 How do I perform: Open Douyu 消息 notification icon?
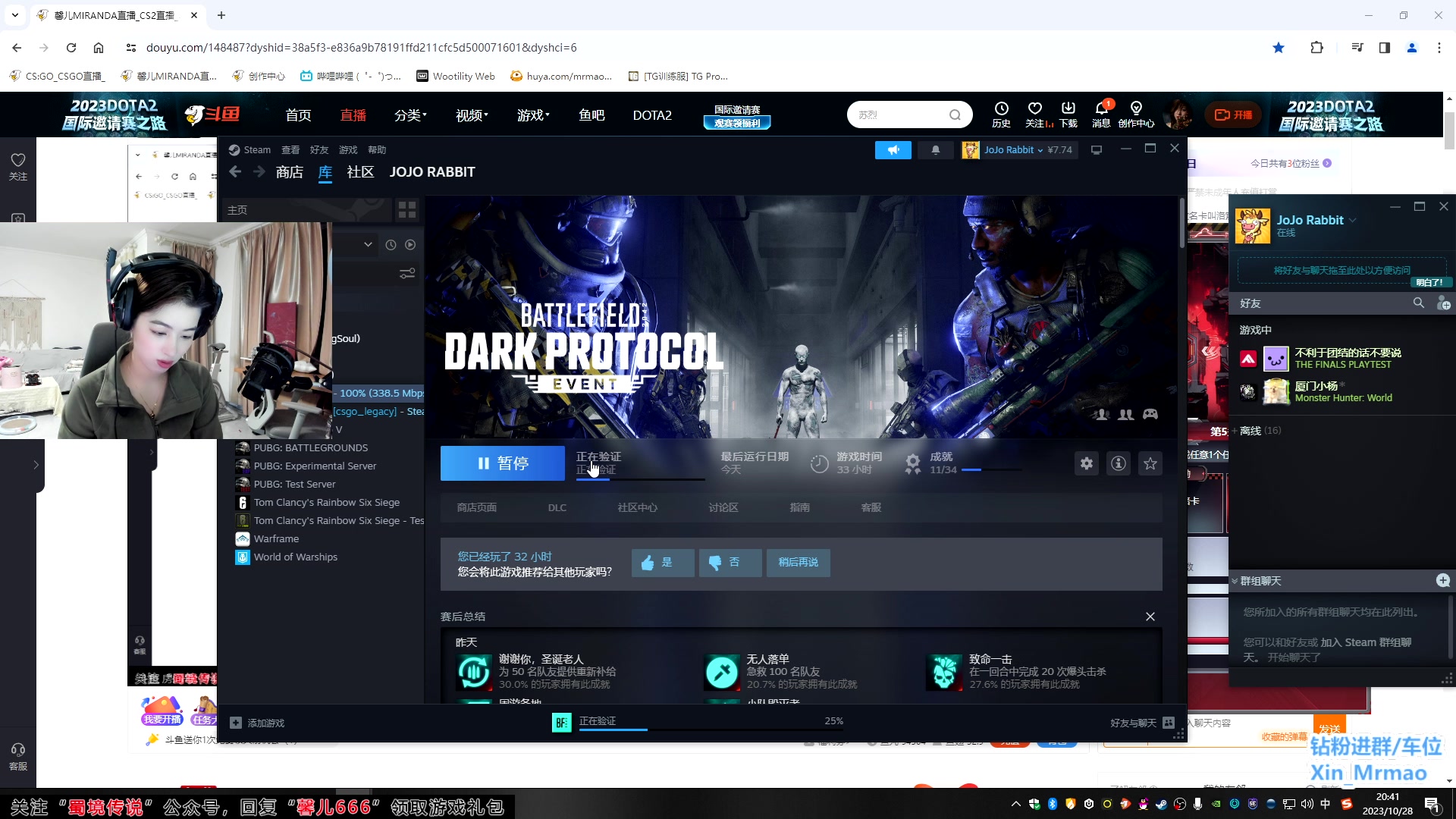(x=1101, y=115)
